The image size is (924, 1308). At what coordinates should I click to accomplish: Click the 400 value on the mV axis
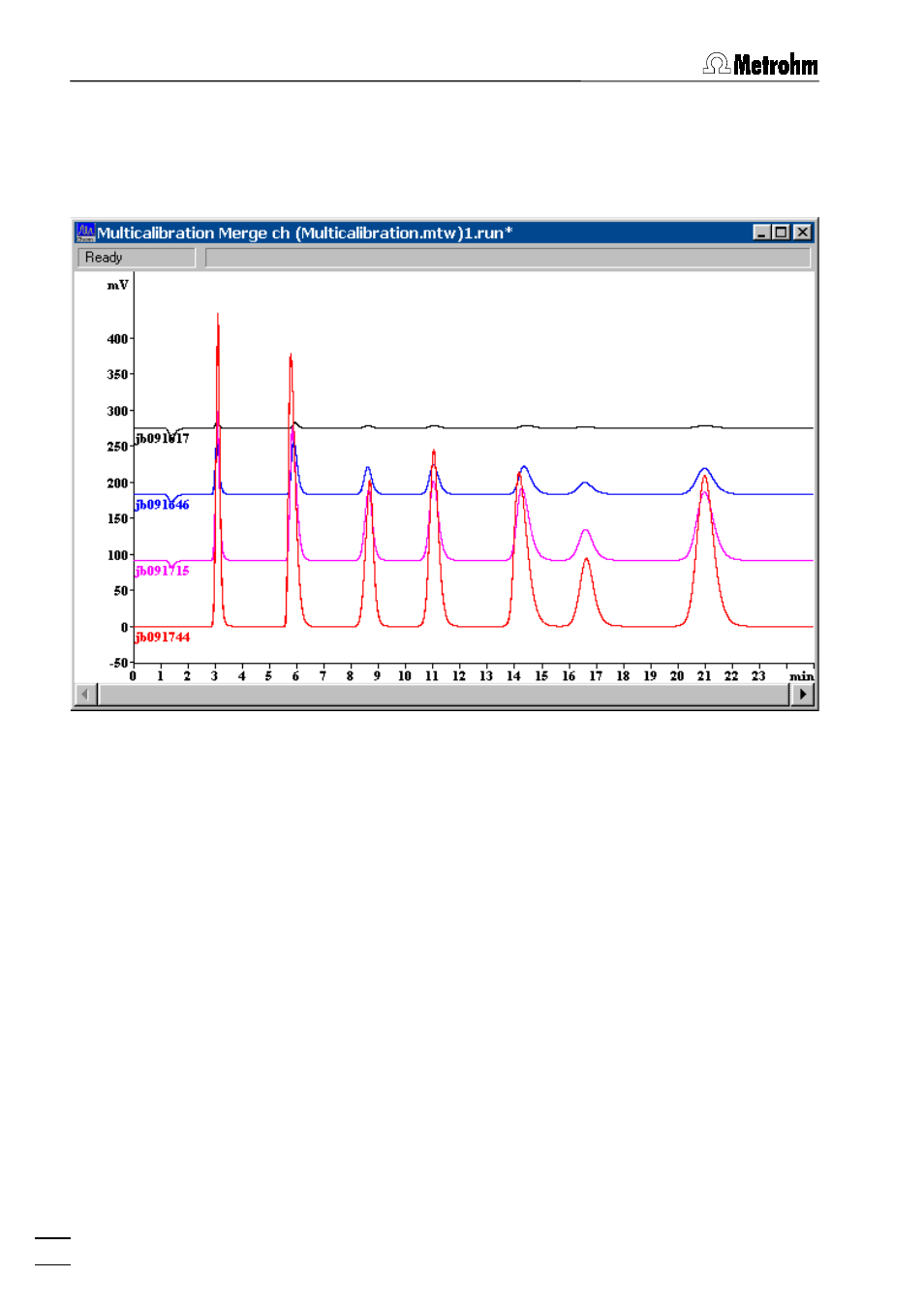point(117,339)
